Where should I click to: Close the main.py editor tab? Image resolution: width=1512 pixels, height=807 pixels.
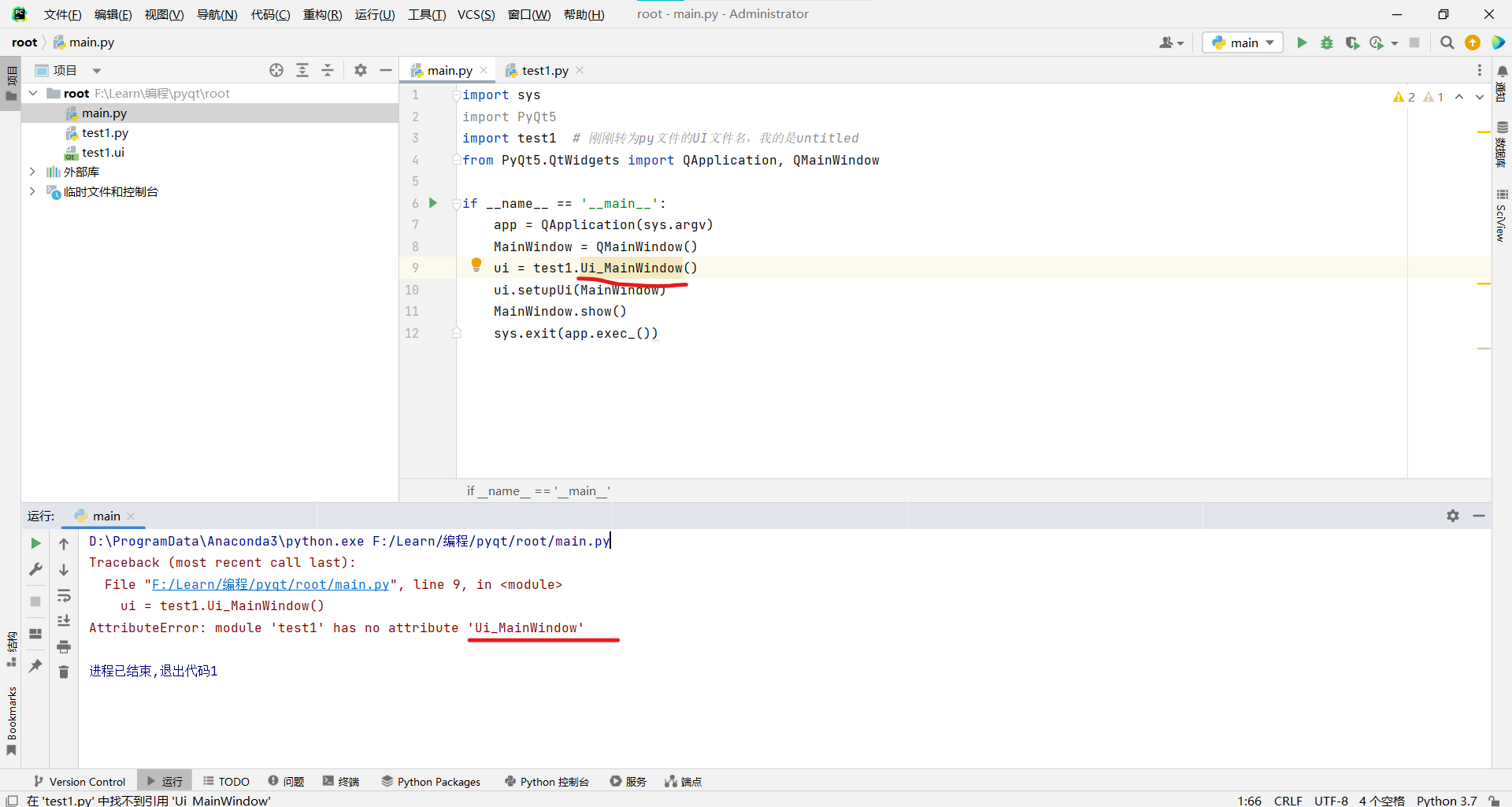pyautogui.click(x=484, y=70)
